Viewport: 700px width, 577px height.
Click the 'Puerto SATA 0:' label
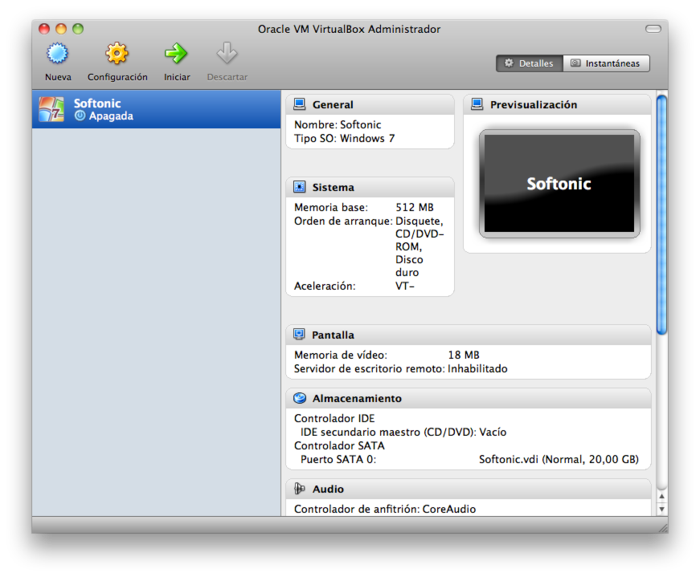click(338, 460)
